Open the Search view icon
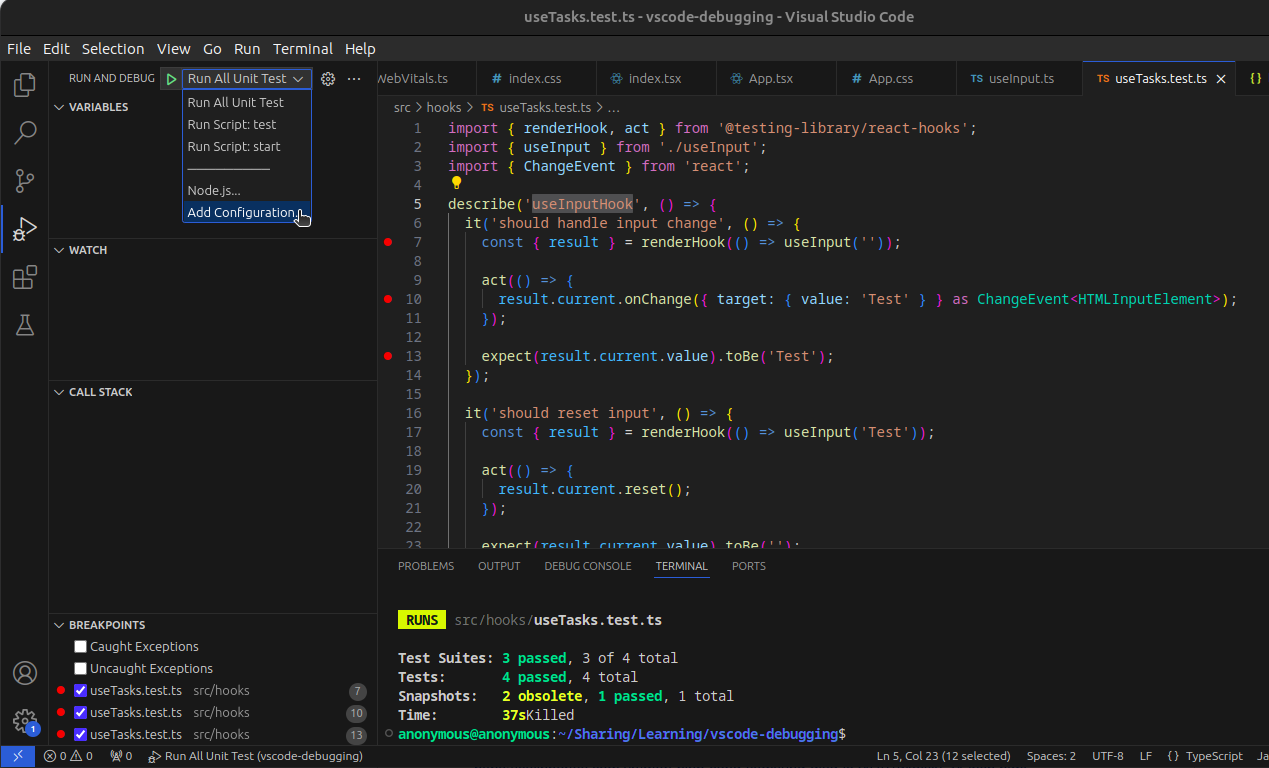Viewport: 1269px width, 768px height. click(x=25, y=132)
